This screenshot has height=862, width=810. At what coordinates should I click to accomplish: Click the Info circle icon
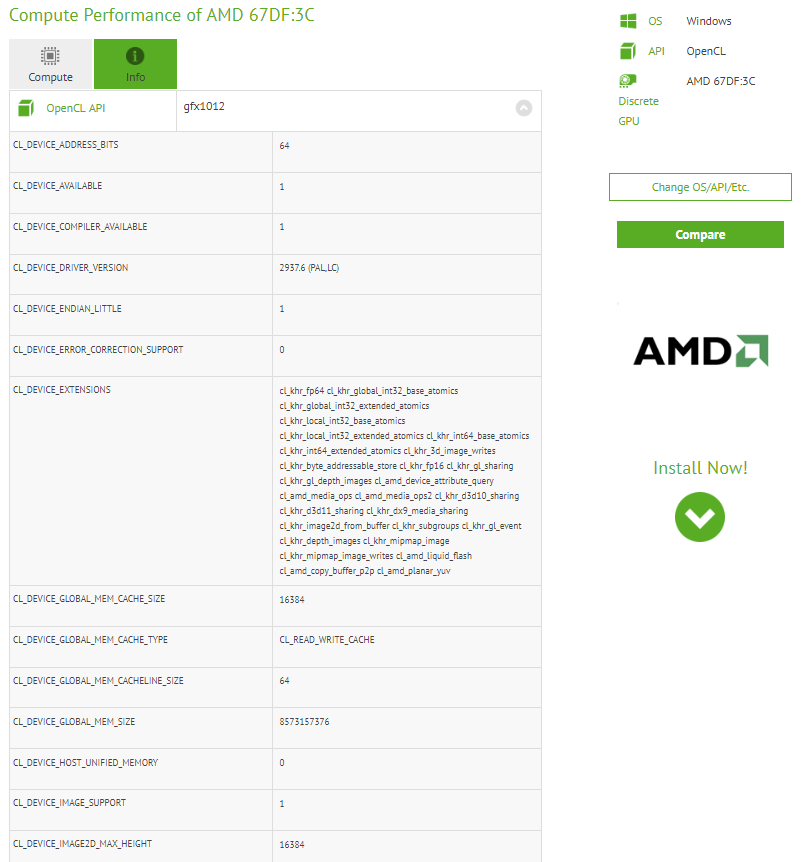point(135,55)
